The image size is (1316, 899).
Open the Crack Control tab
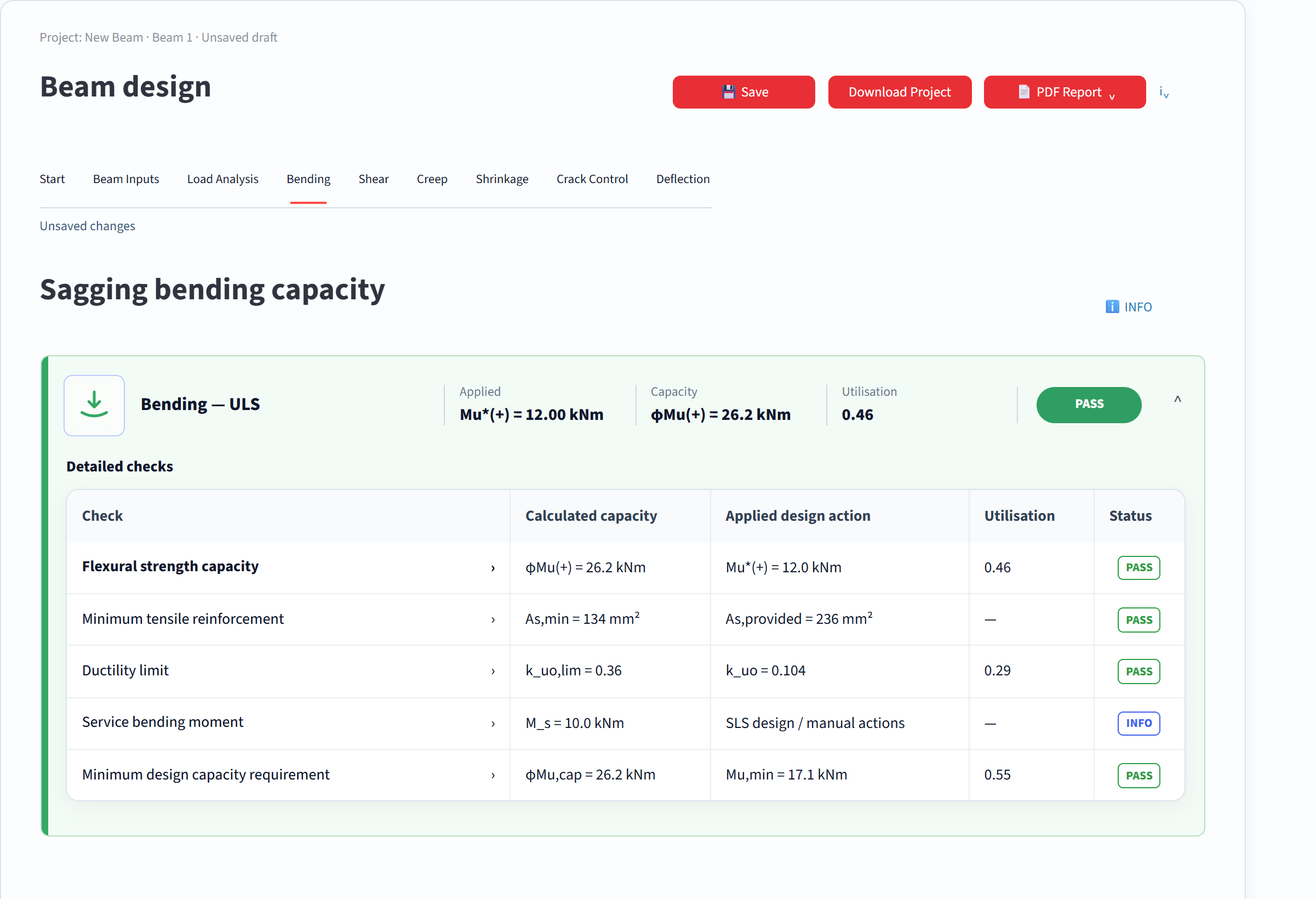pos(592,179)
